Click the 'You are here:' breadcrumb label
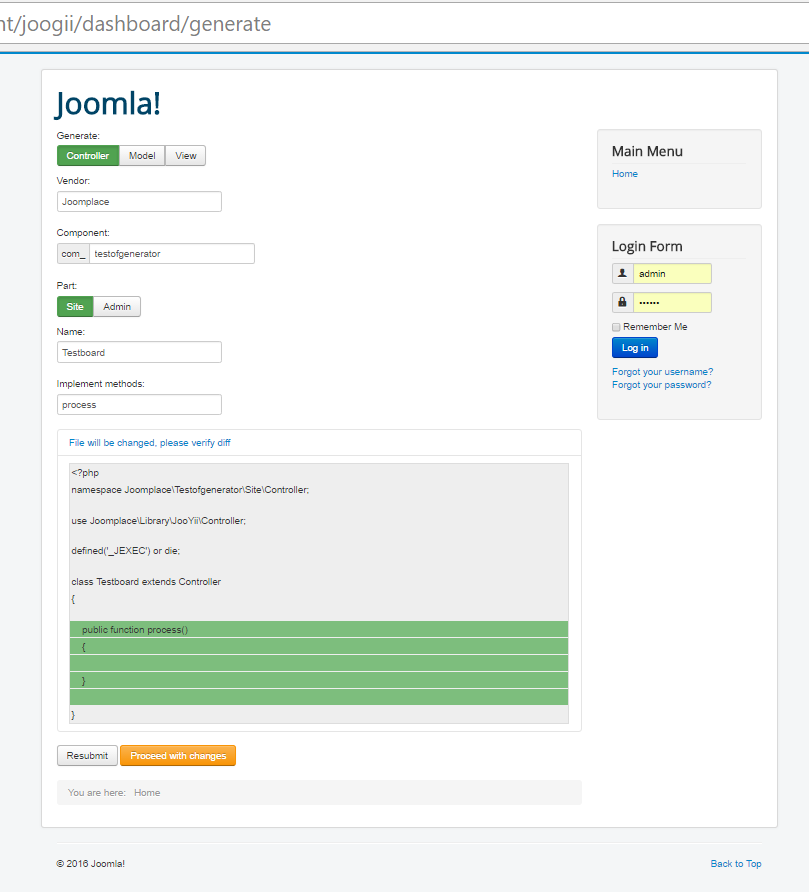809x892 pixels. (97, 792)
